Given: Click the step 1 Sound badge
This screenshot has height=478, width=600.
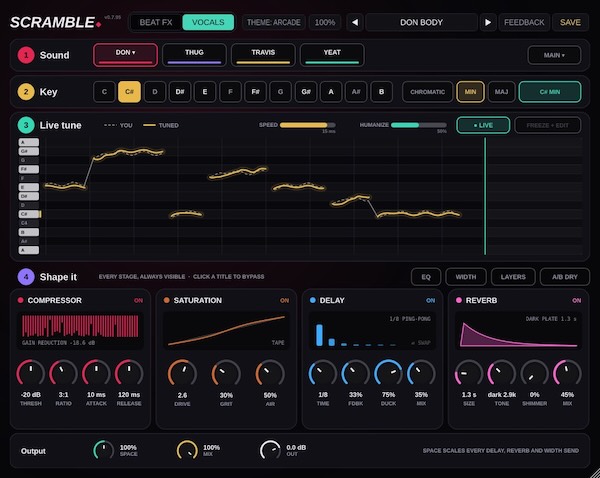Looking at the screenshot, I should coord(26,55).
